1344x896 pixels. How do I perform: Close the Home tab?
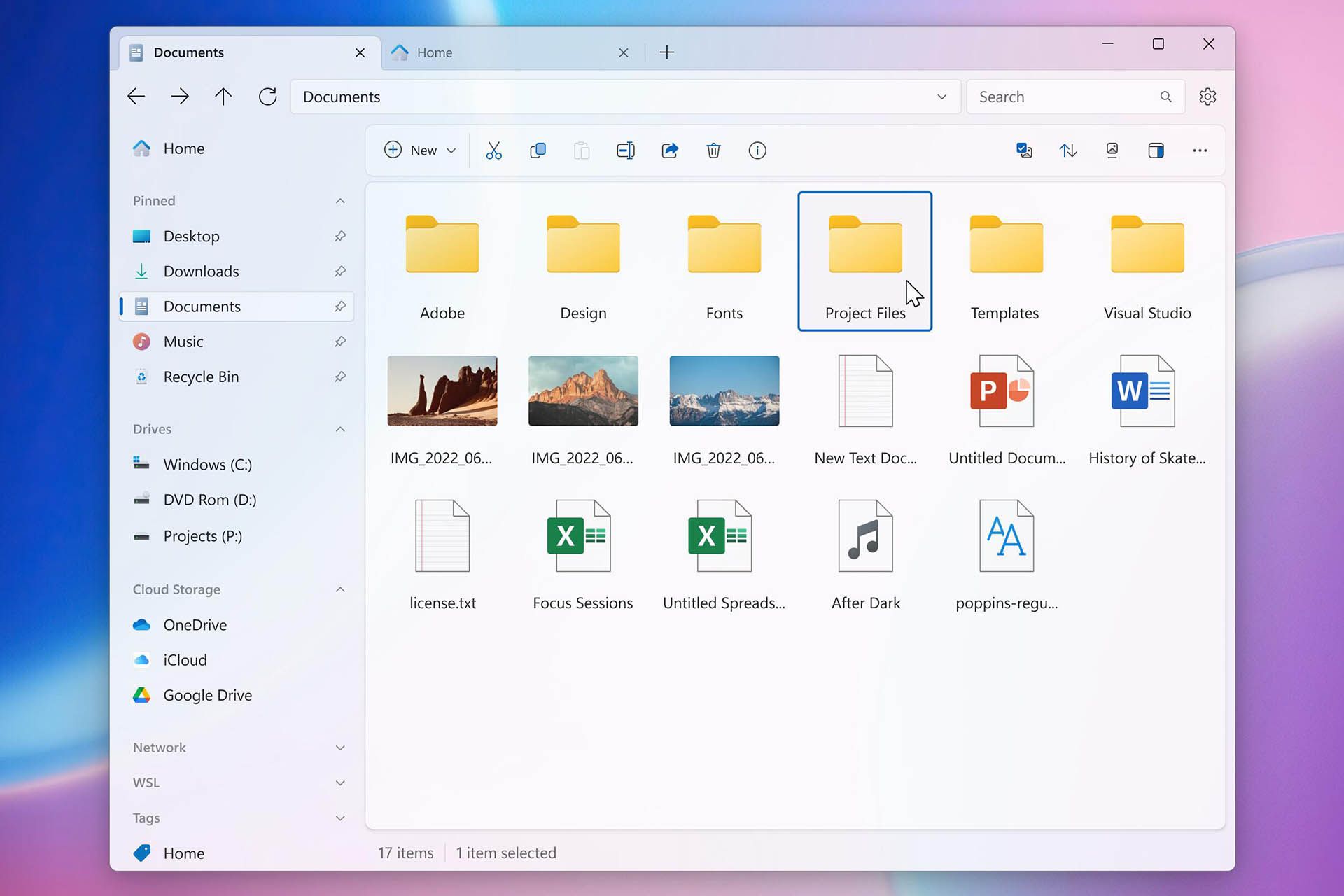click(x=624, y=52)
